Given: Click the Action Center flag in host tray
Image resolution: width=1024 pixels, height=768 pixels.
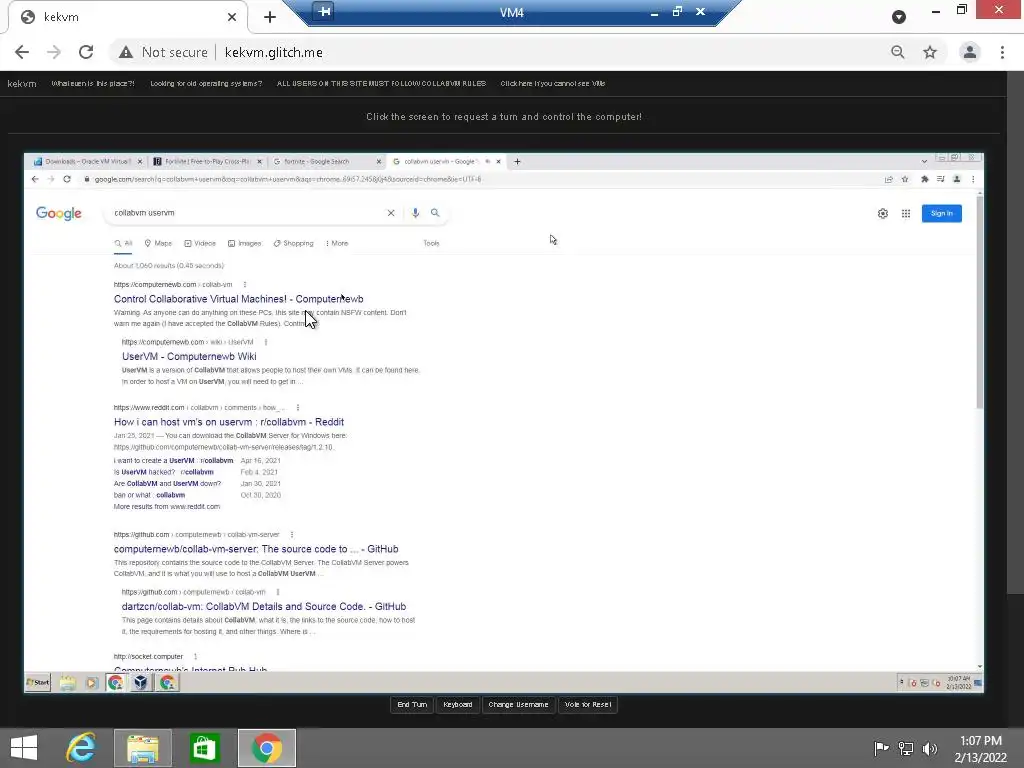Looking at the screenshot, I should (881, 748).
